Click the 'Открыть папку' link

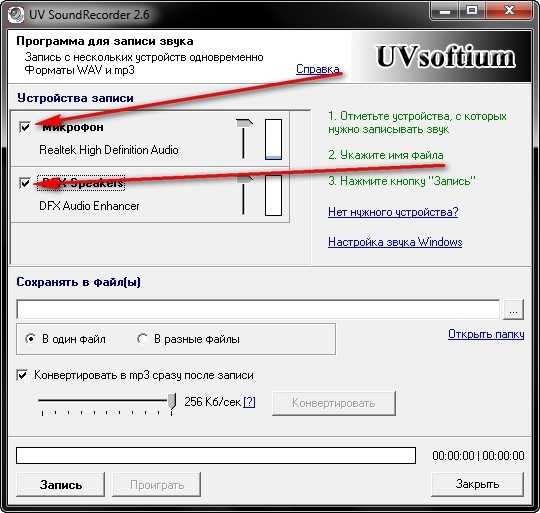(x=486, y=334)
